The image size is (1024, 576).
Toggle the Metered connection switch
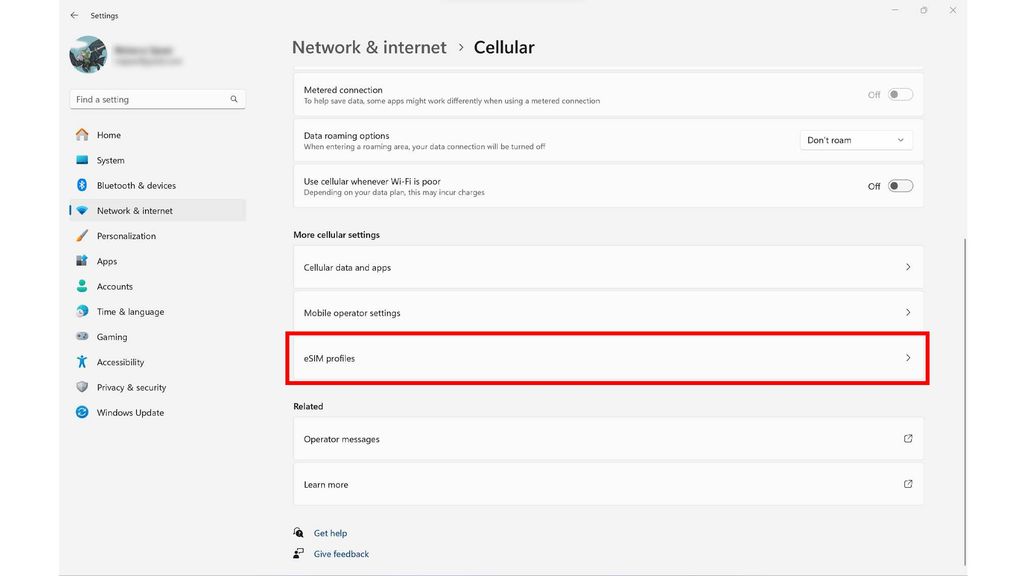coord(898,92)
